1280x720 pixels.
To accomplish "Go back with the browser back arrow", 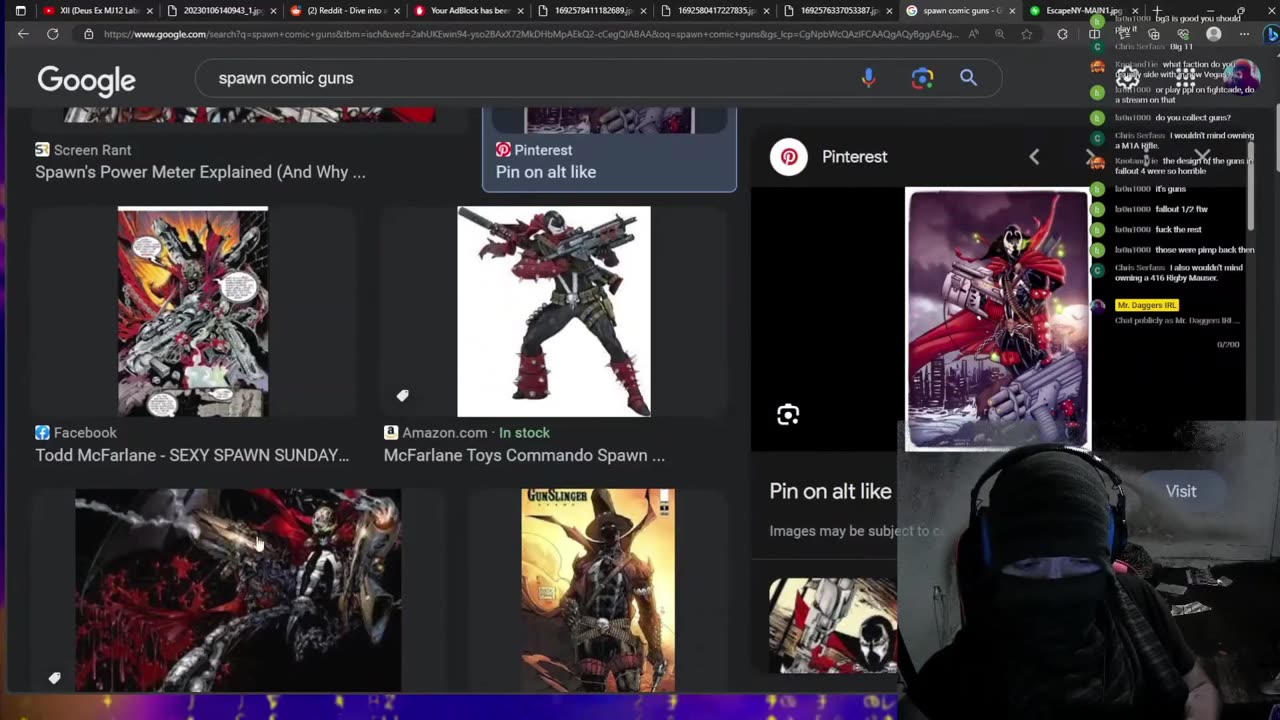I will point(23,34).
